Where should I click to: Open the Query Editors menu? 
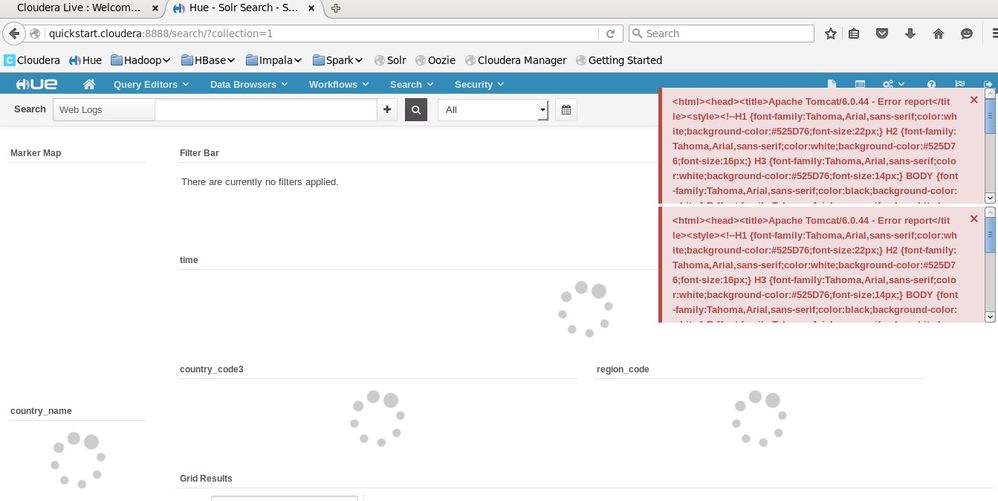click(151, 84)
